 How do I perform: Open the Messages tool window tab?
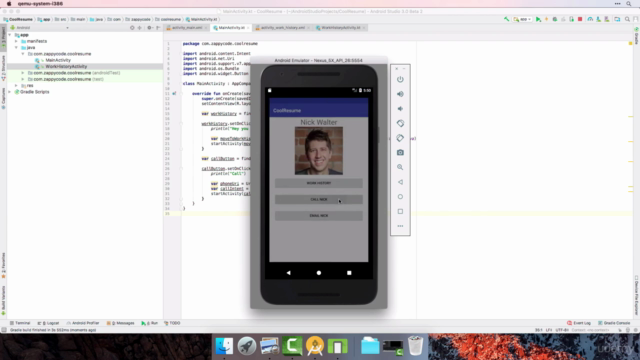[x=120, y=323]
